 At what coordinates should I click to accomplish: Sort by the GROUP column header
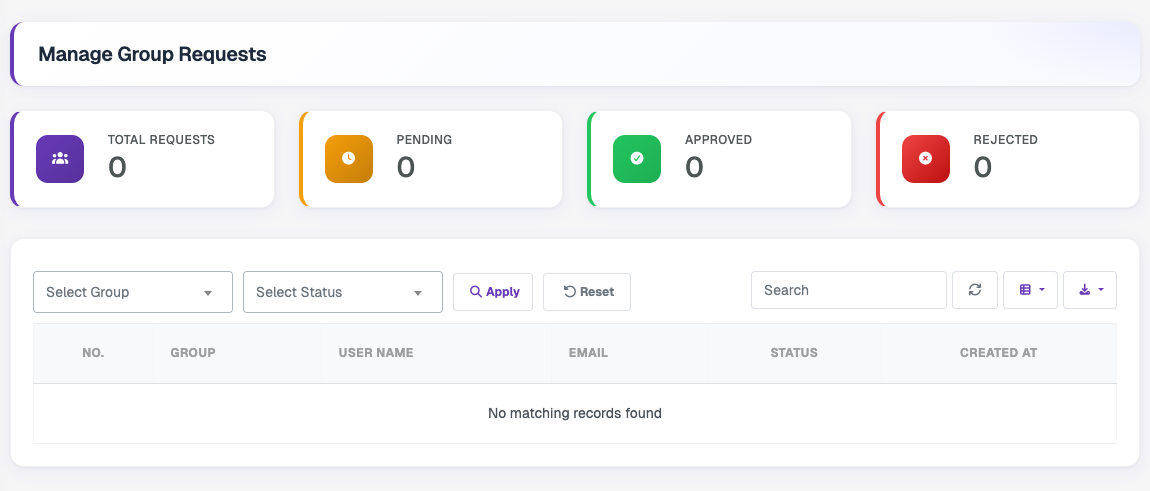pos(237,353)
